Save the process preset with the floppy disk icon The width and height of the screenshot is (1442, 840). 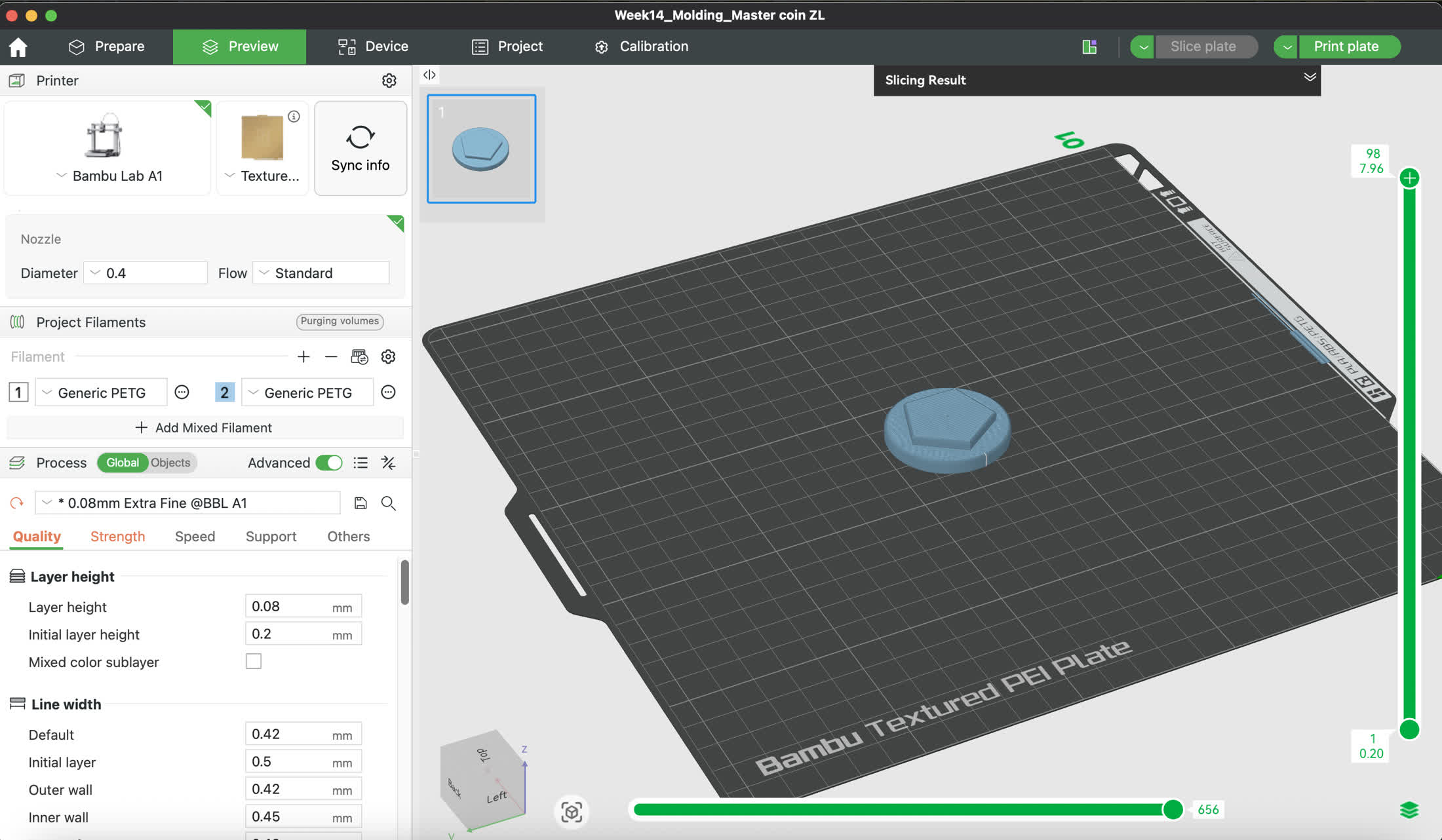tap(360, 503)
